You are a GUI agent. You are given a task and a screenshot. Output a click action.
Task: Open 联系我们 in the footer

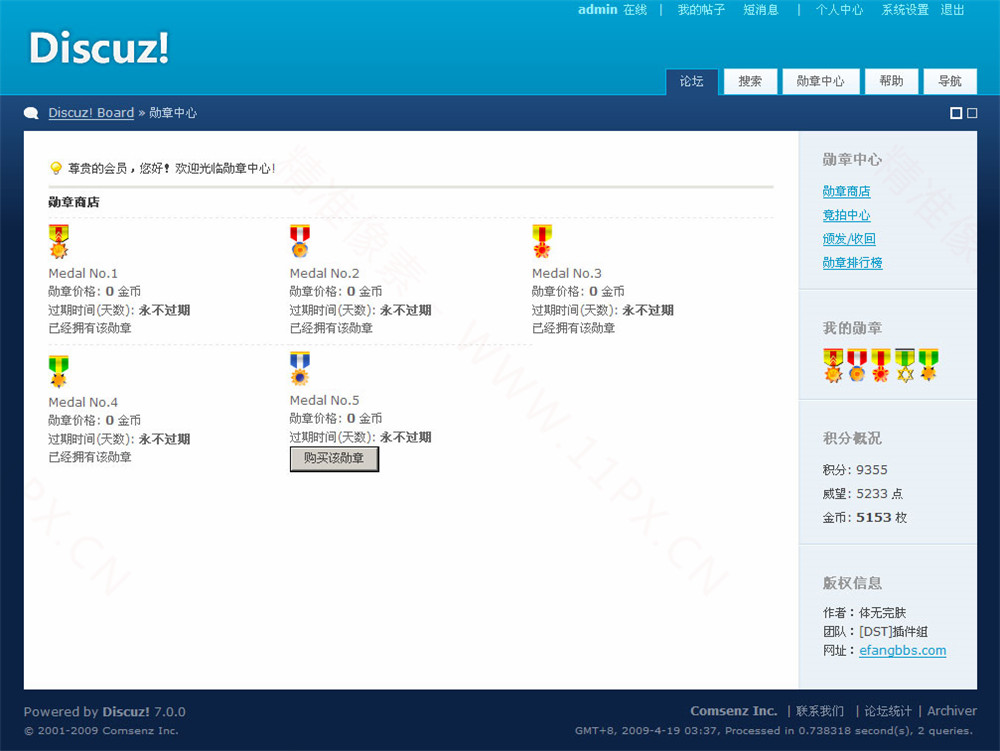coord(820,711)
